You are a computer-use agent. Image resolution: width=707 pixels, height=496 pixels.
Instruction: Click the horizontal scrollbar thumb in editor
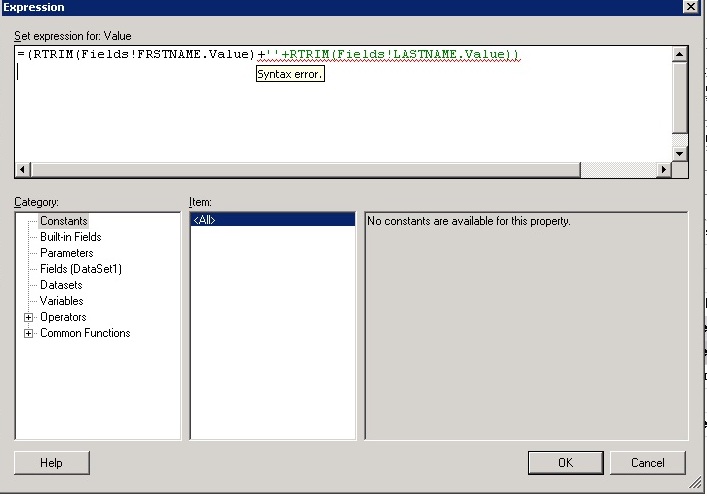tap(305, 170)
